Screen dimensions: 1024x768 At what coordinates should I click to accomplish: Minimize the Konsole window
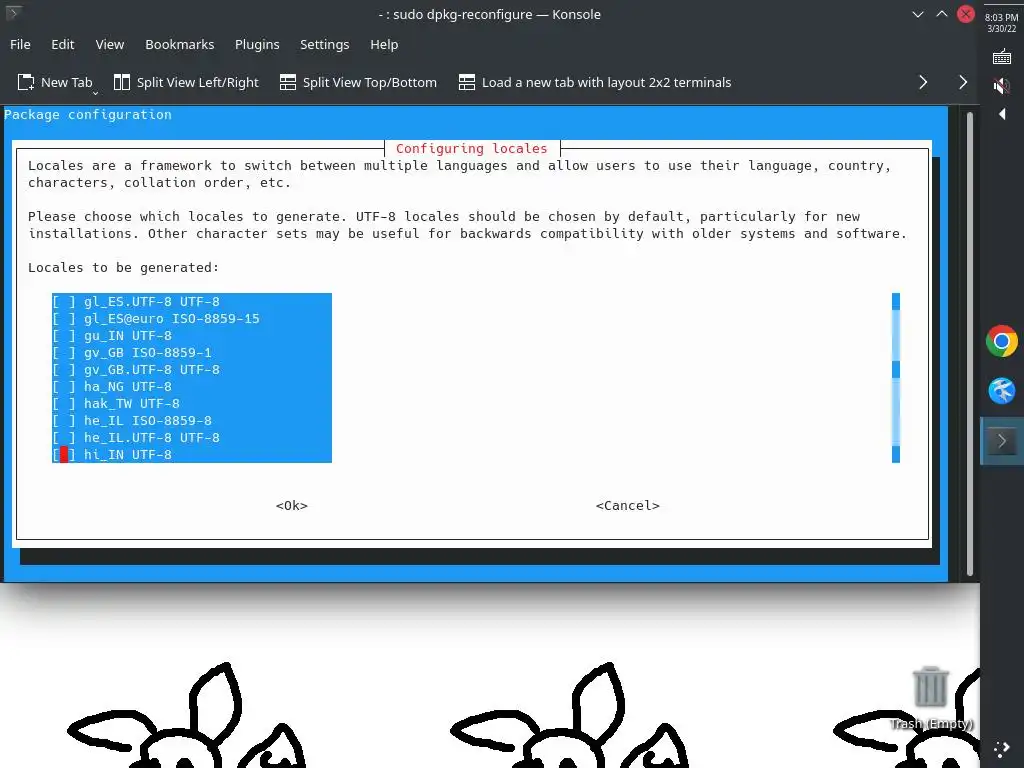coord(918,14)
